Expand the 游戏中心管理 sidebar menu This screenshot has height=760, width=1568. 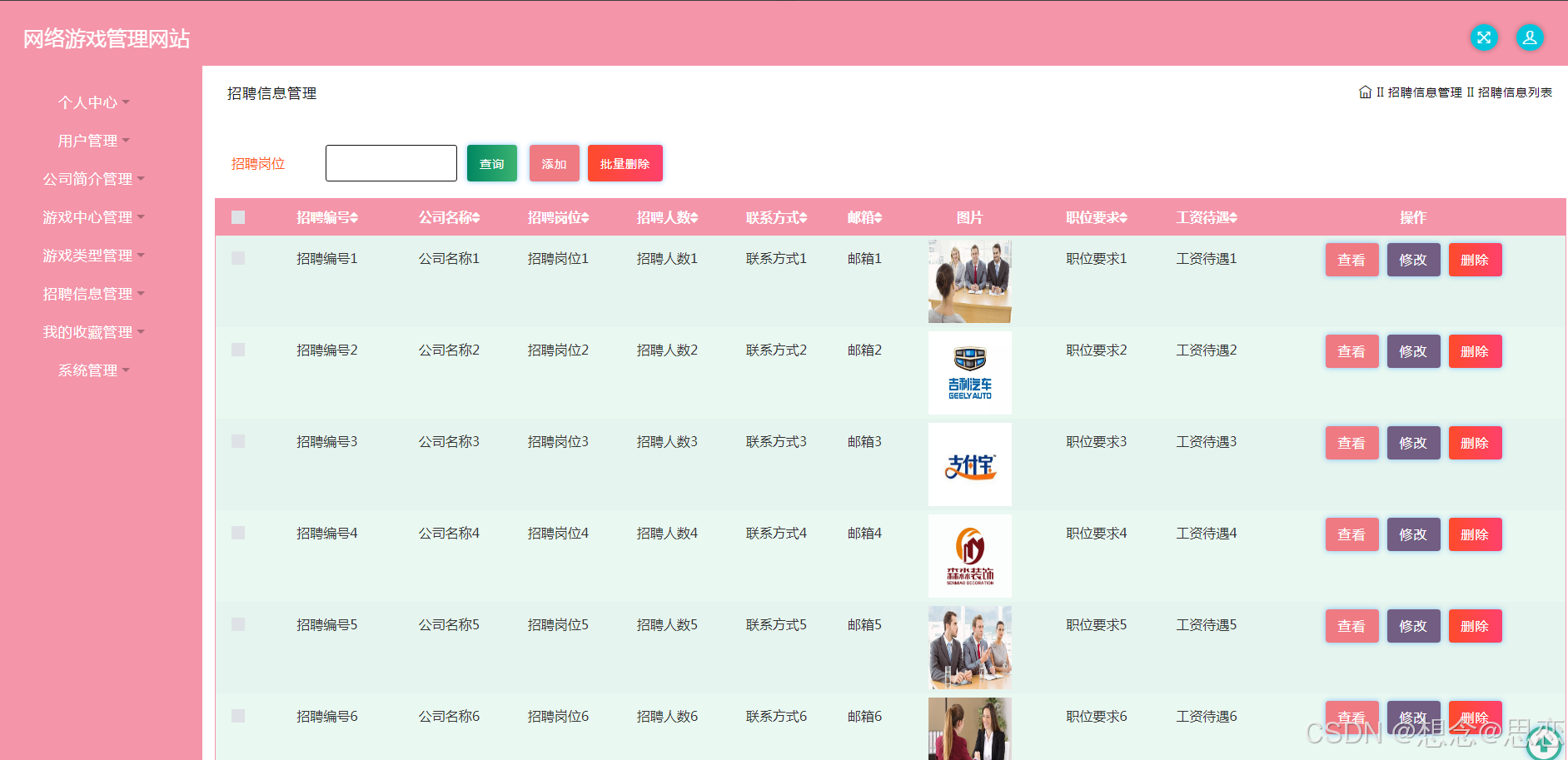pos(94,217)
